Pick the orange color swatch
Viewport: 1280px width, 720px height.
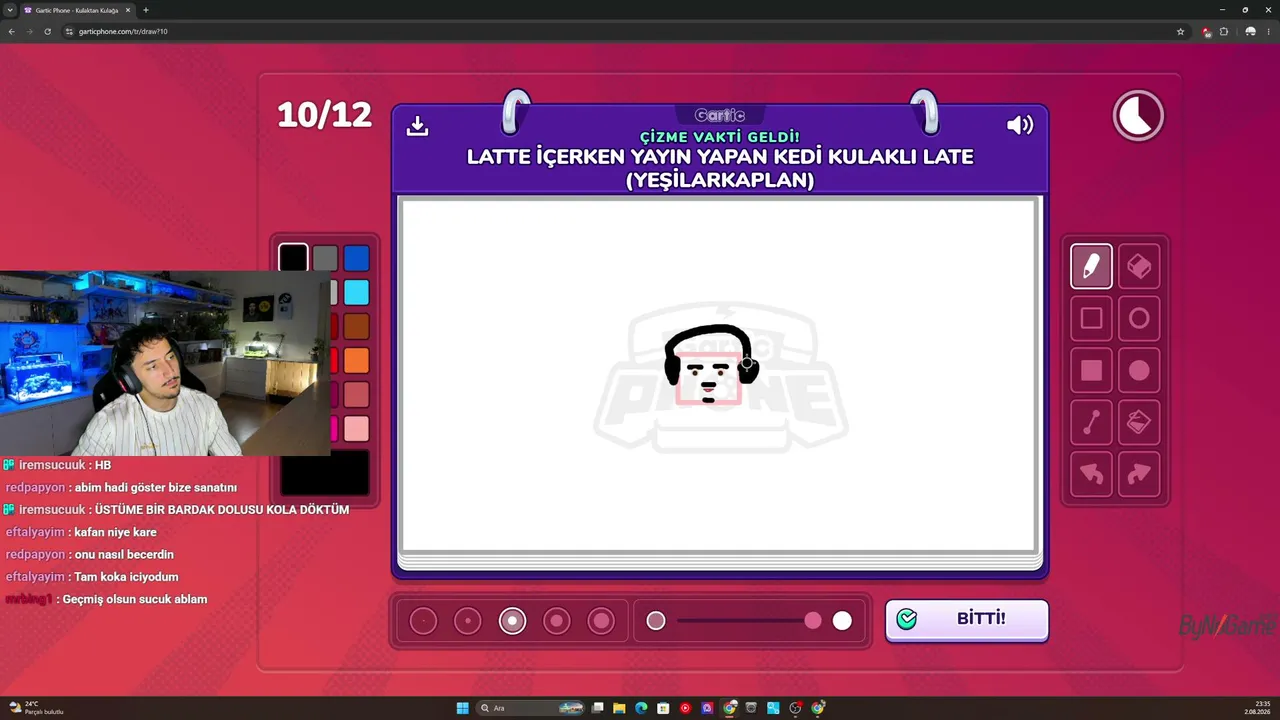357,360
